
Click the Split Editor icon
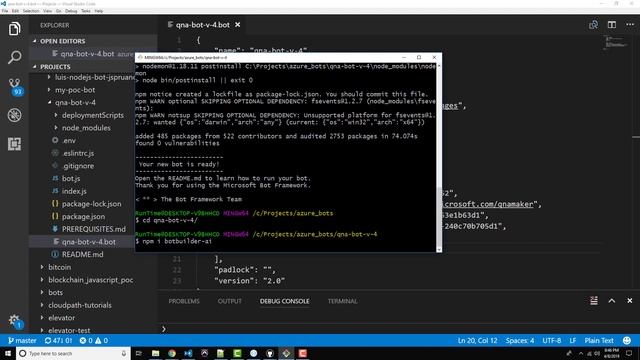(611, 25)
